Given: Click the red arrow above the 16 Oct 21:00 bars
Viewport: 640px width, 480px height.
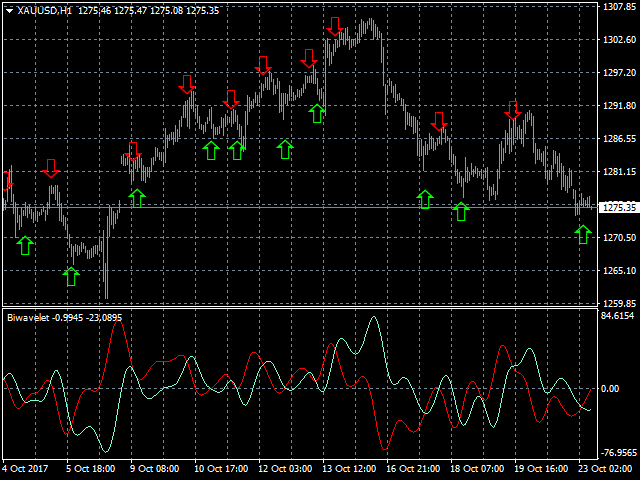Looking at the screenshot, I should click(439, 122).
